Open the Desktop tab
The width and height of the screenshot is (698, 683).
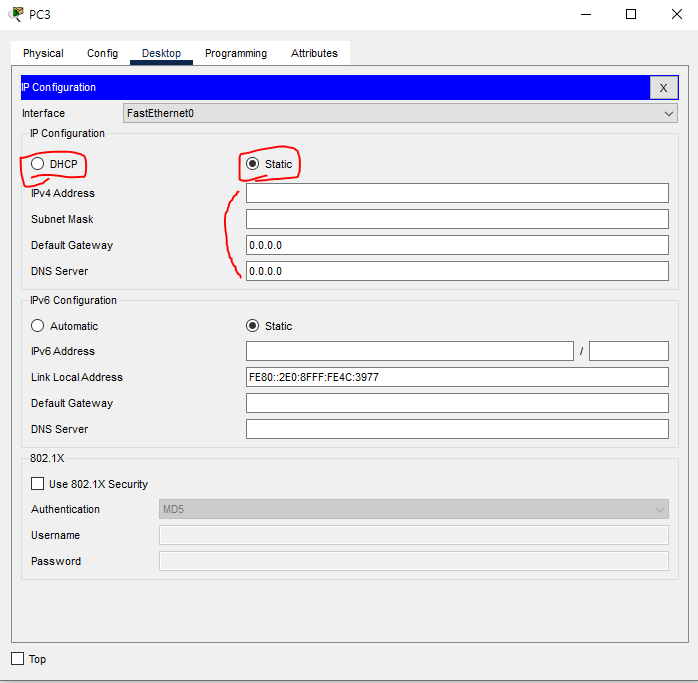click(x=161, y=53)
